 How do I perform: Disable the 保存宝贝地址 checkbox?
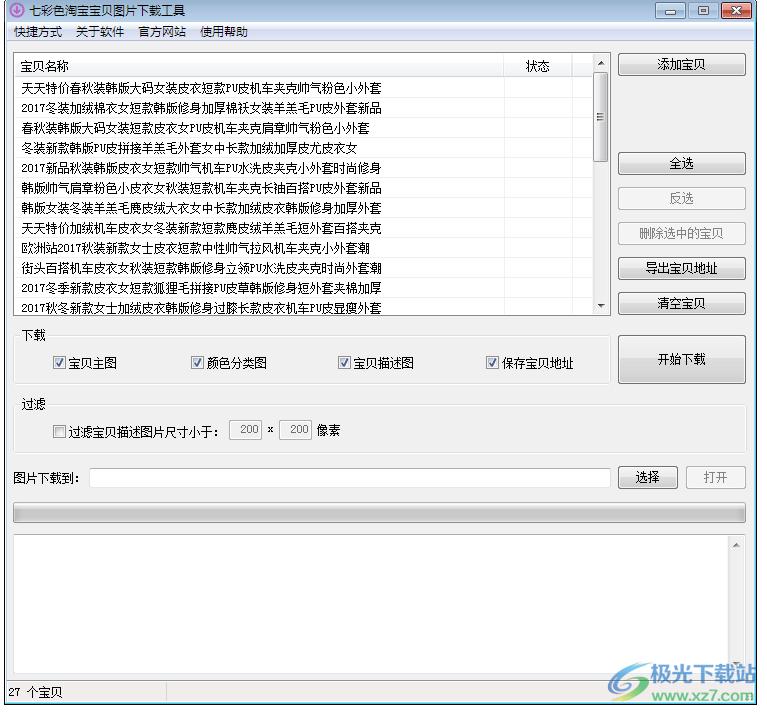click(493, 363)
